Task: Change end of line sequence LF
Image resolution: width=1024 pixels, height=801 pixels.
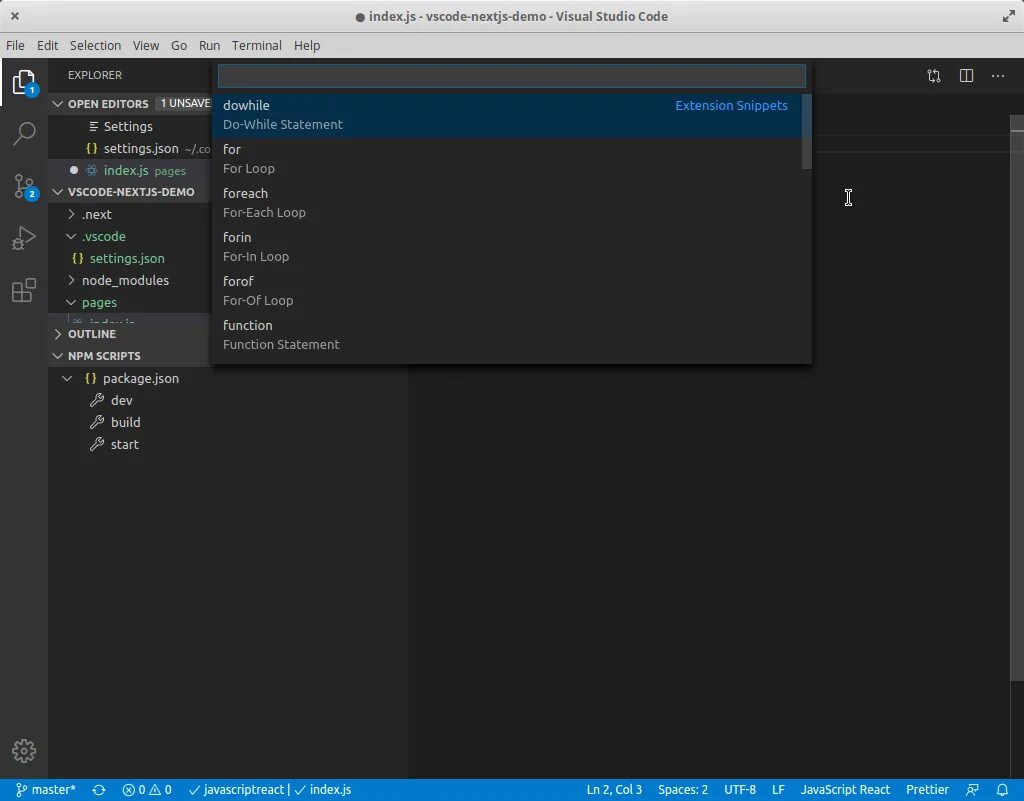Action: click(x=778, y=790)
